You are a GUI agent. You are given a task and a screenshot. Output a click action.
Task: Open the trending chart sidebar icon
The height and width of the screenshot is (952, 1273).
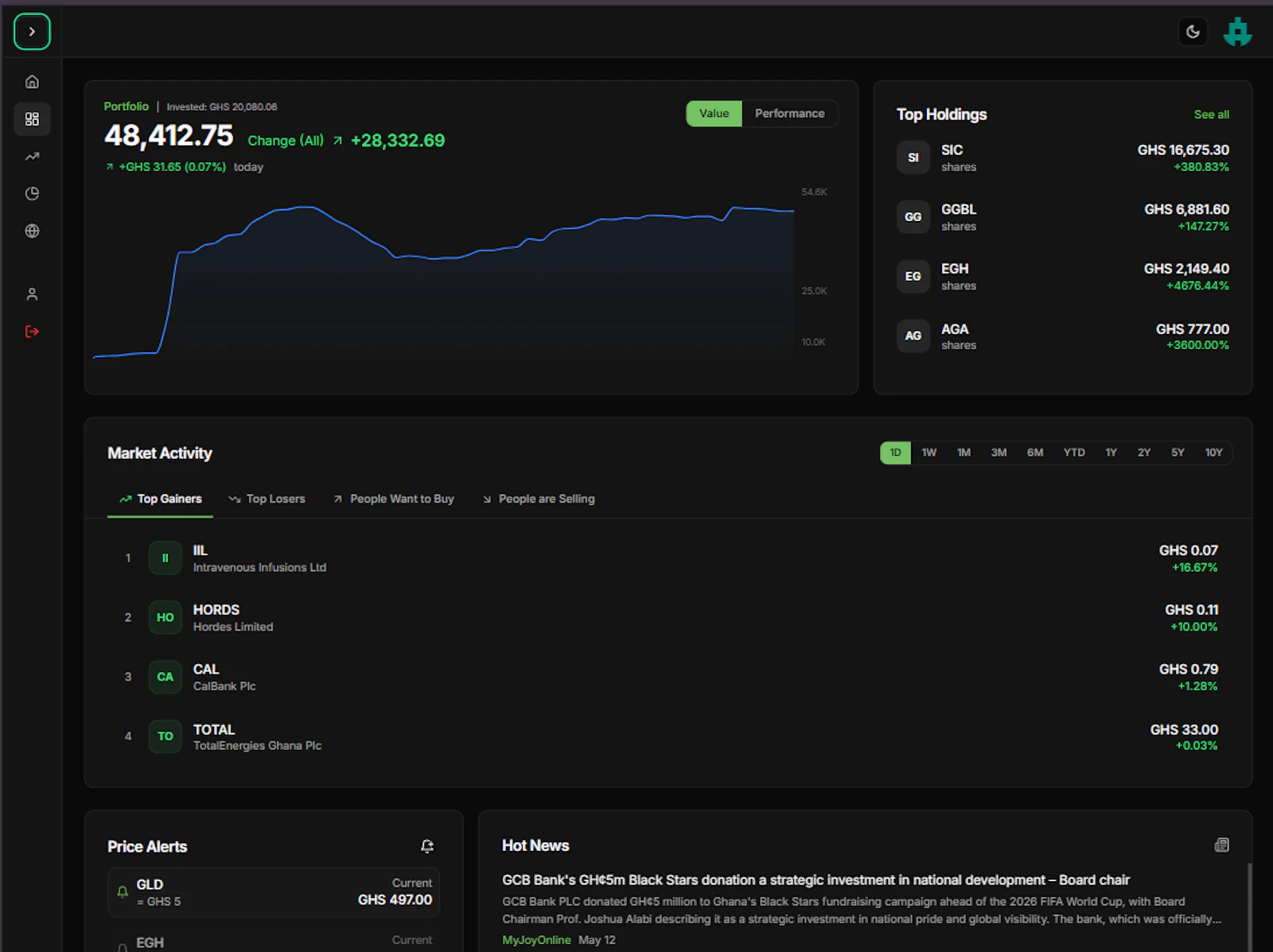click(x=32, y=157)
